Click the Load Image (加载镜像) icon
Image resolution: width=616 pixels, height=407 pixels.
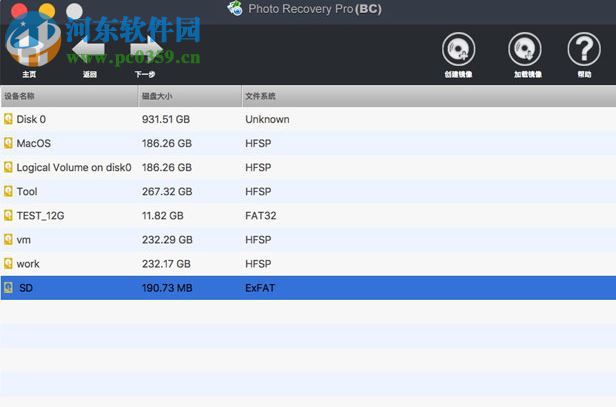[525, 50]
